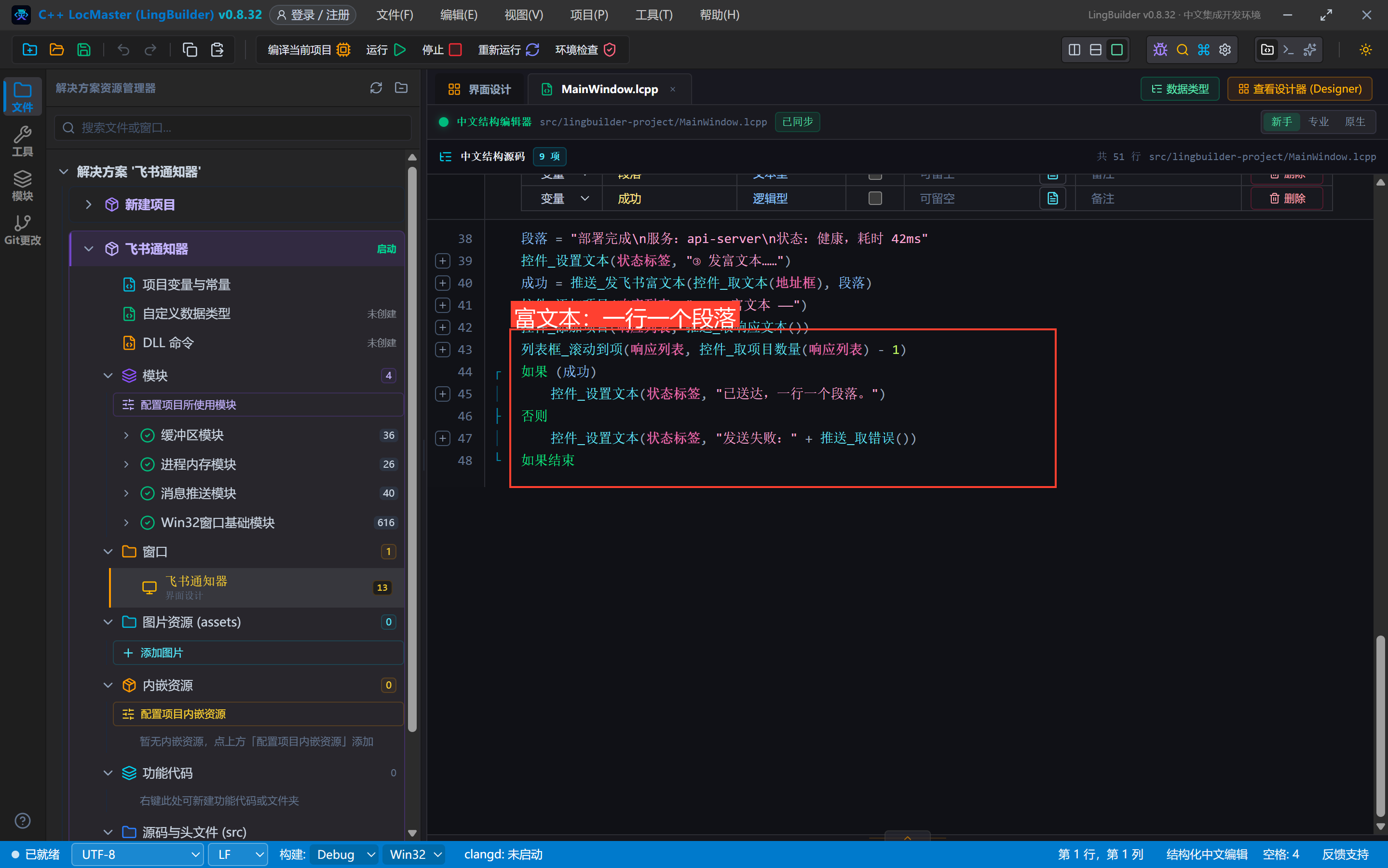Open the 工具(T) menu
This screenshot has width=1388, height=868.
click(x=654, y=15)
